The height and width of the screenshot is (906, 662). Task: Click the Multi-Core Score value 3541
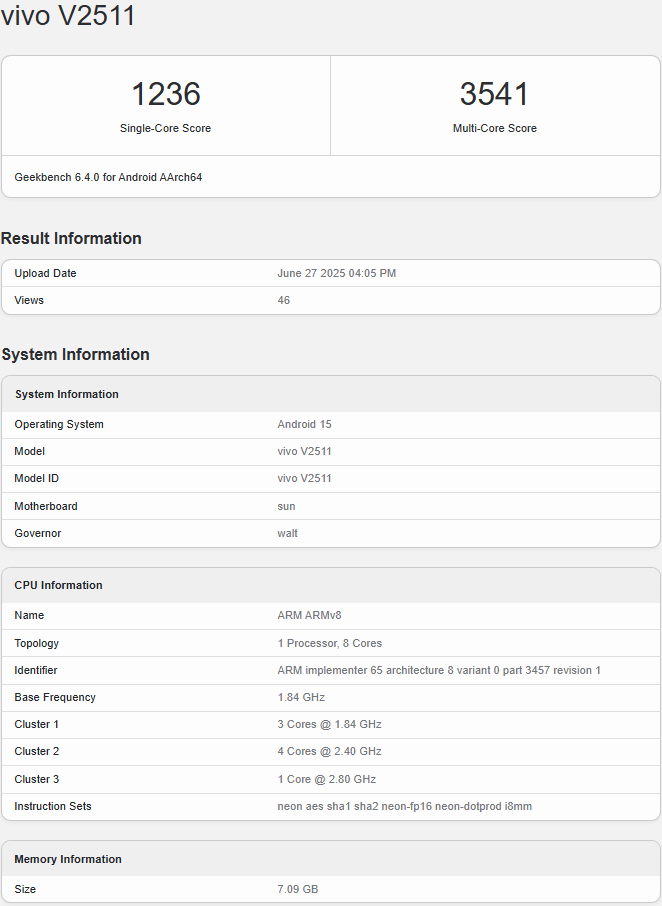click(494, 94)
